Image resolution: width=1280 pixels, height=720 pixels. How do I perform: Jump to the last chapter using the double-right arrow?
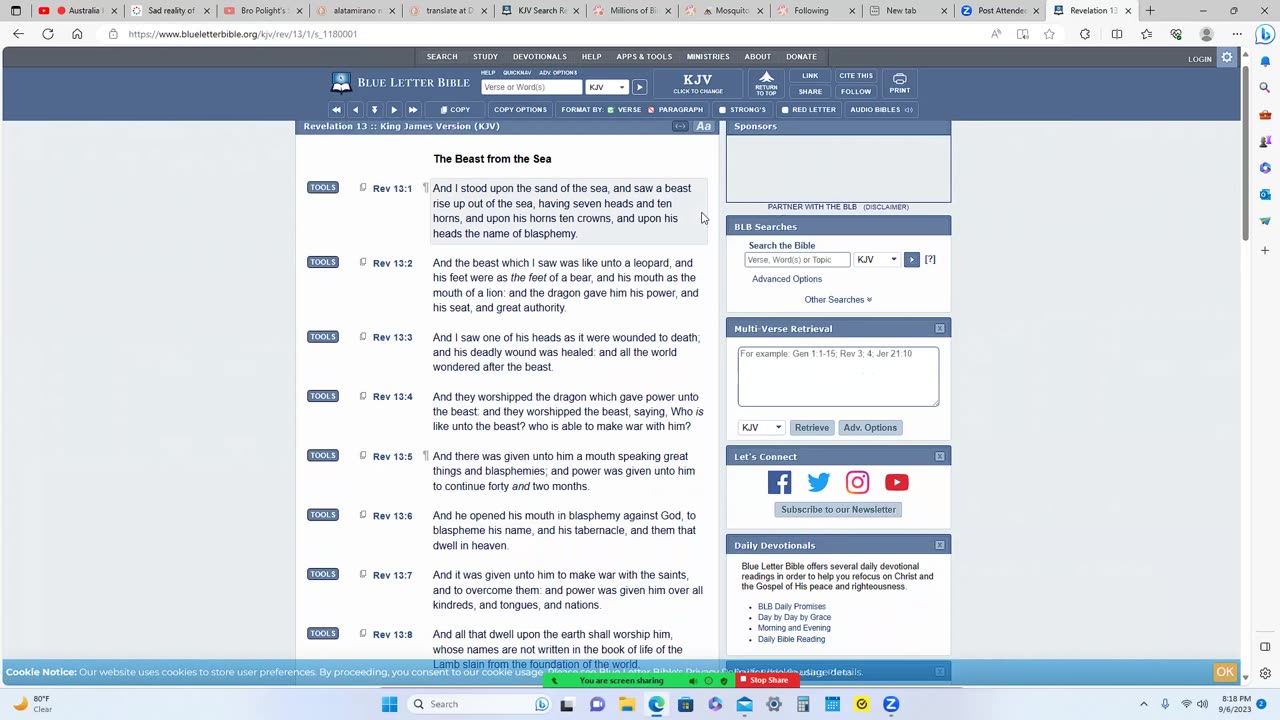pyautogui.click(x=412, y=109)
